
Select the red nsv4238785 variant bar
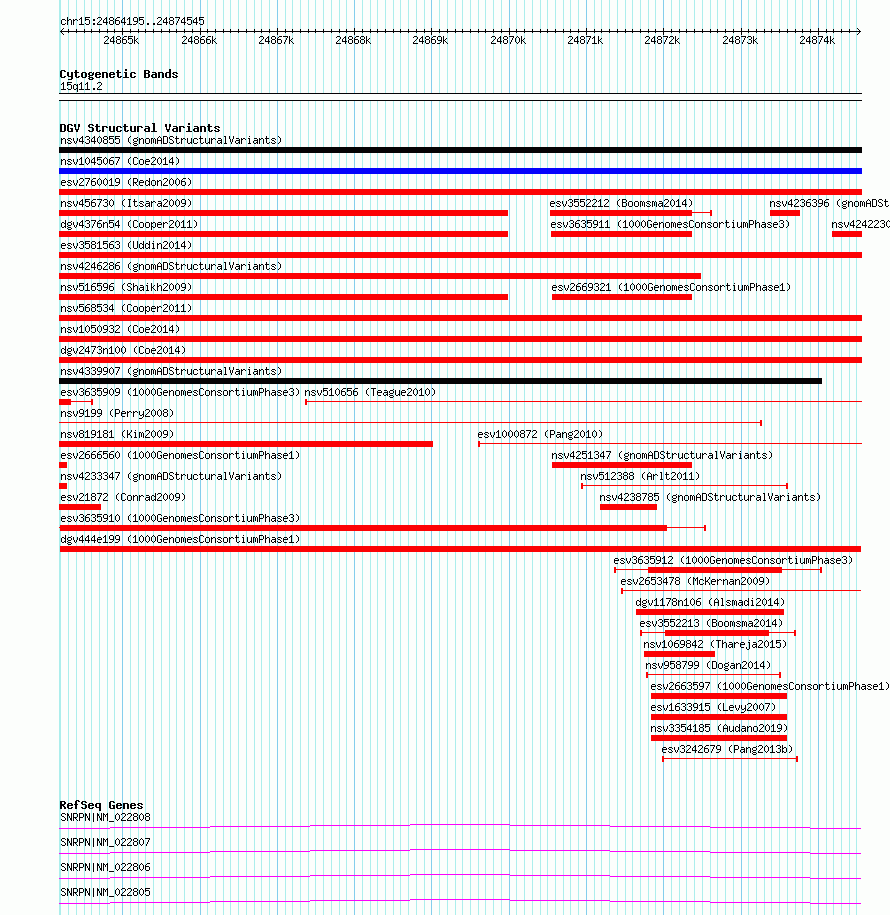point(629,507)
